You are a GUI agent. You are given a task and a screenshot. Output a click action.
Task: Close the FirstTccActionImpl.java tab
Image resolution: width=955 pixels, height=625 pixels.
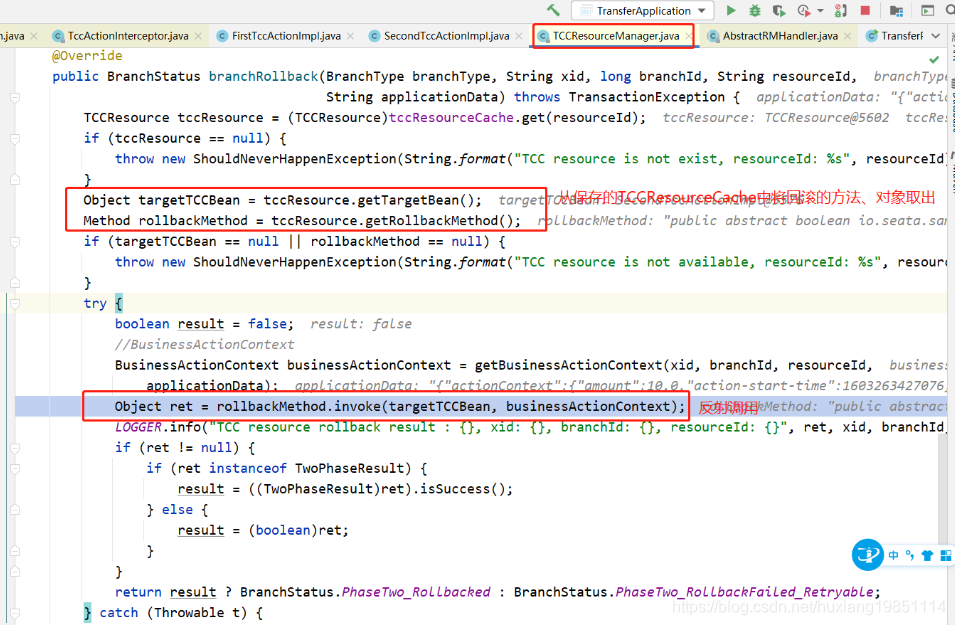tap(350, 36)
